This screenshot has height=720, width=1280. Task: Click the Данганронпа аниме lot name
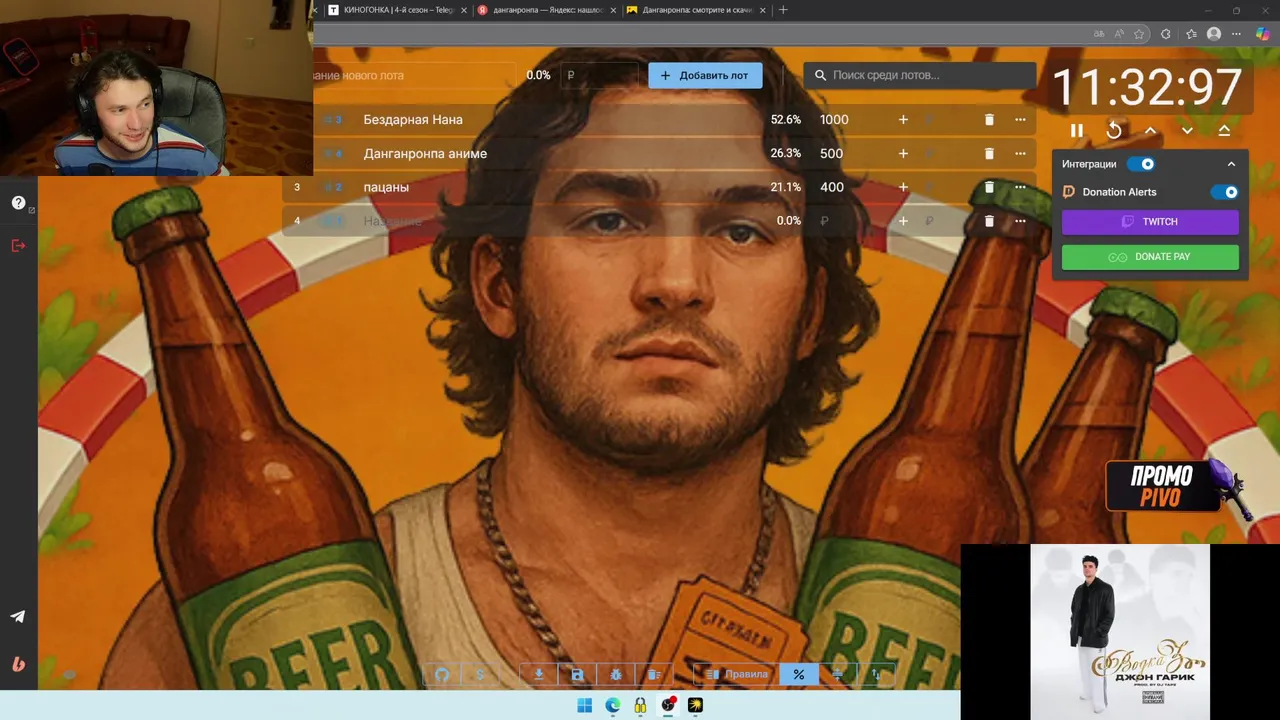pyautogui.click(x=425, y=153)
